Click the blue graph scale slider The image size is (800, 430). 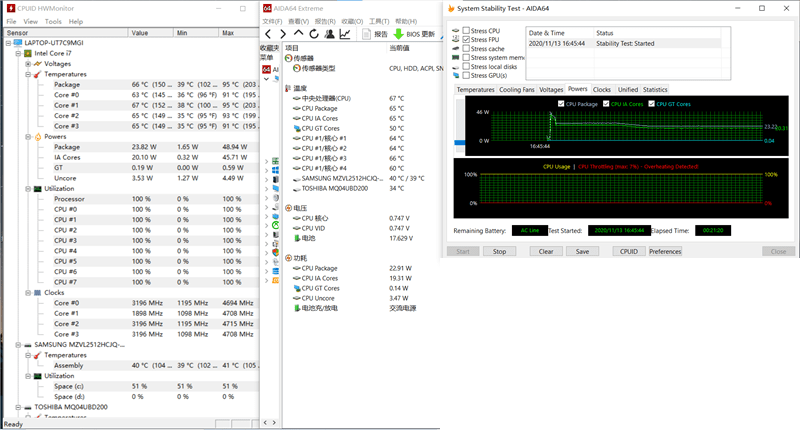pos(460,142)
